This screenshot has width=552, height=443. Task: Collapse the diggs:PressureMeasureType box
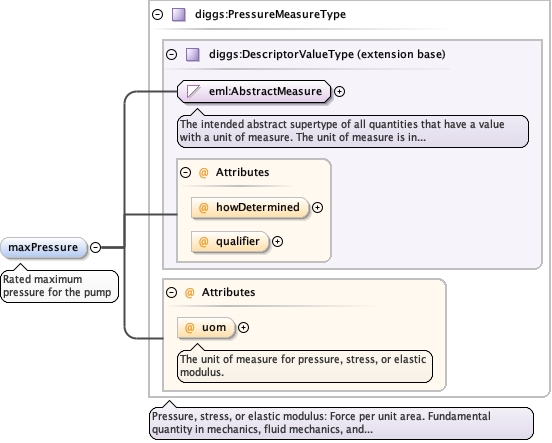coord(157,14)
